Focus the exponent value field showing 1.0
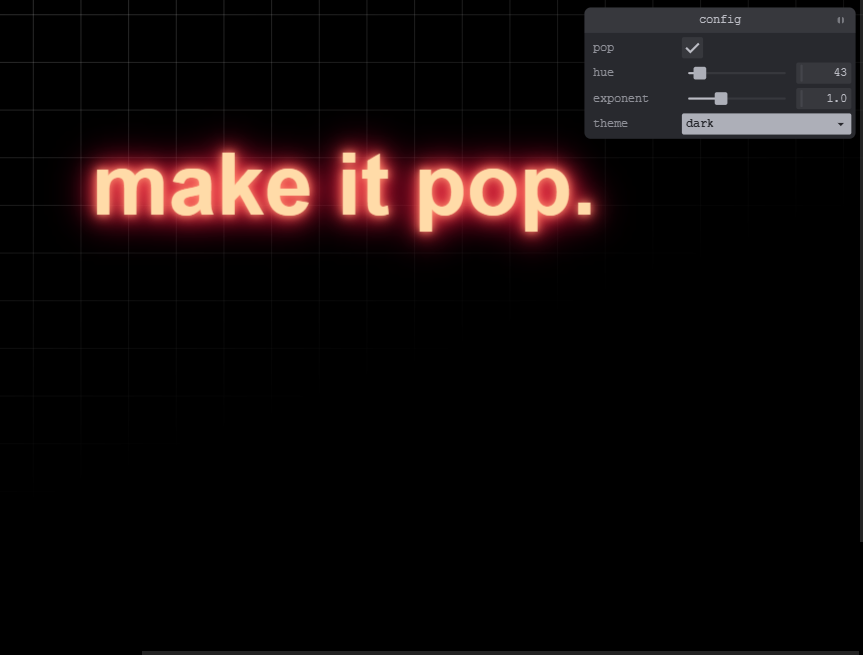This screenshot has height=655, width=863. 827,99
